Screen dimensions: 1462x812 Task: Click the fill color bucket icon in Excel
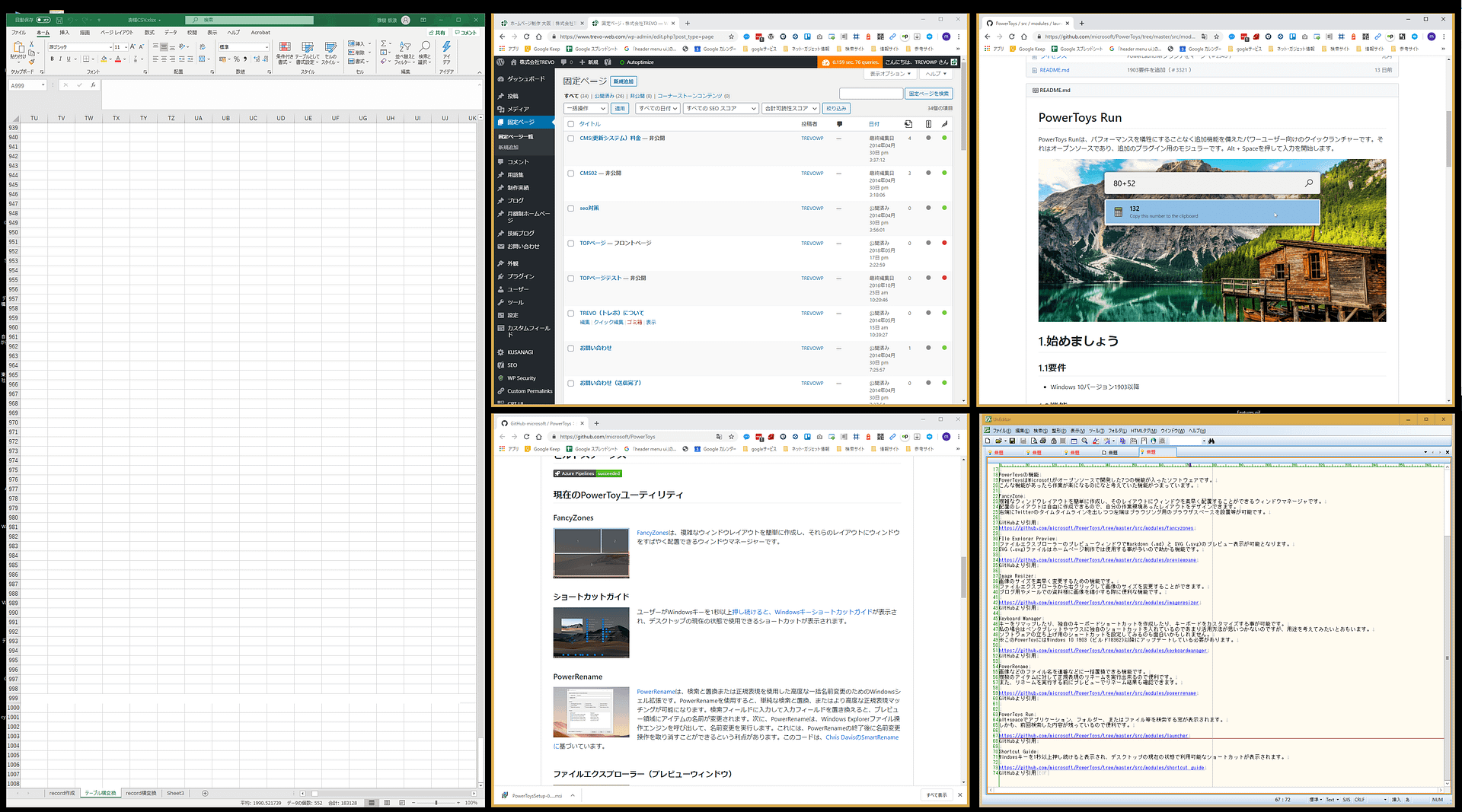coord(103,59)
